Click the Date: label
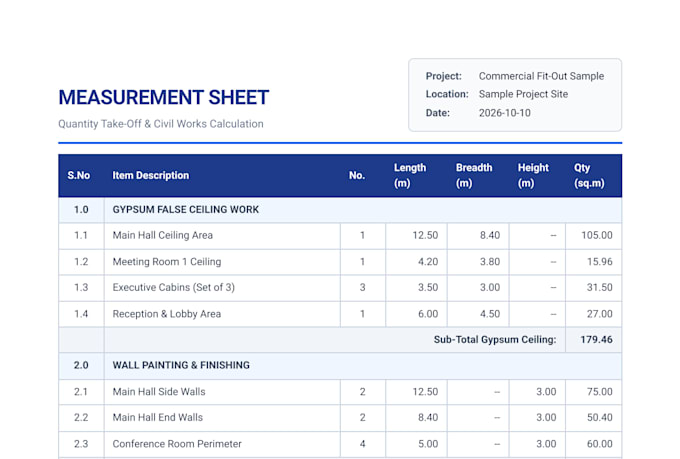The width and height of the screenshot is (680, 459). coord(438,113)
